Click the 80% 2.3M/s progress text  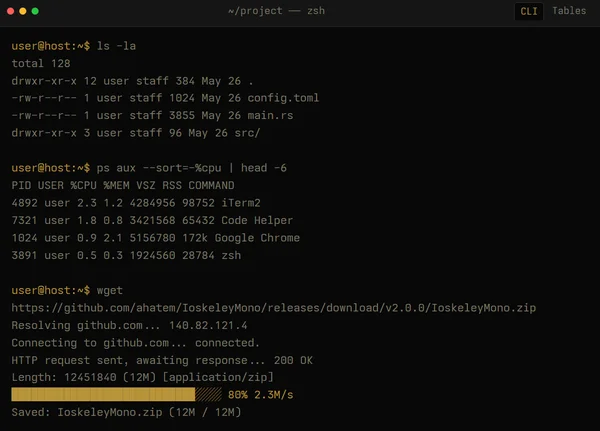(261, 395)
